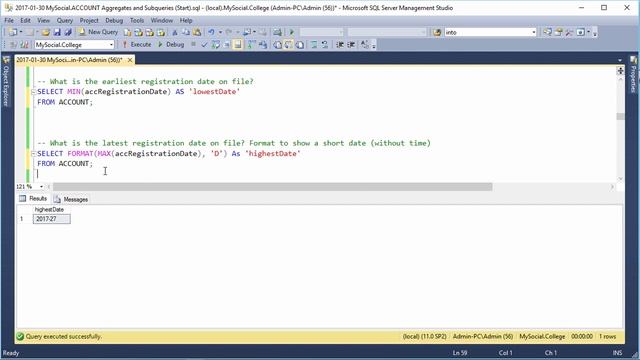Screen dimensions: 640x360
Task: Open the File menu
Action: point(9,20)
